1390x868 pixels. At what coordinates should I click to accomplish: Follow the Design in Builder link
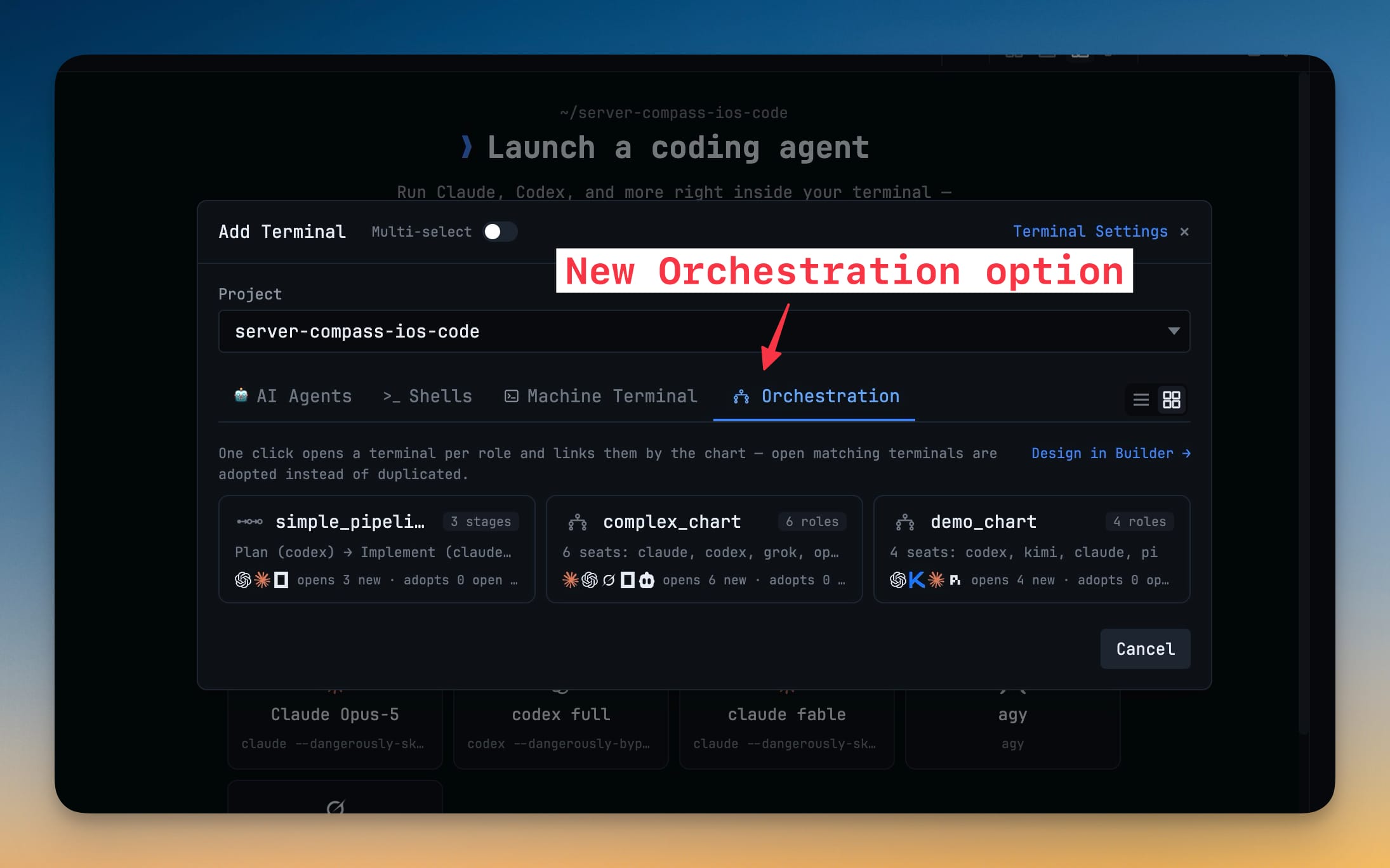point(1111,453)
